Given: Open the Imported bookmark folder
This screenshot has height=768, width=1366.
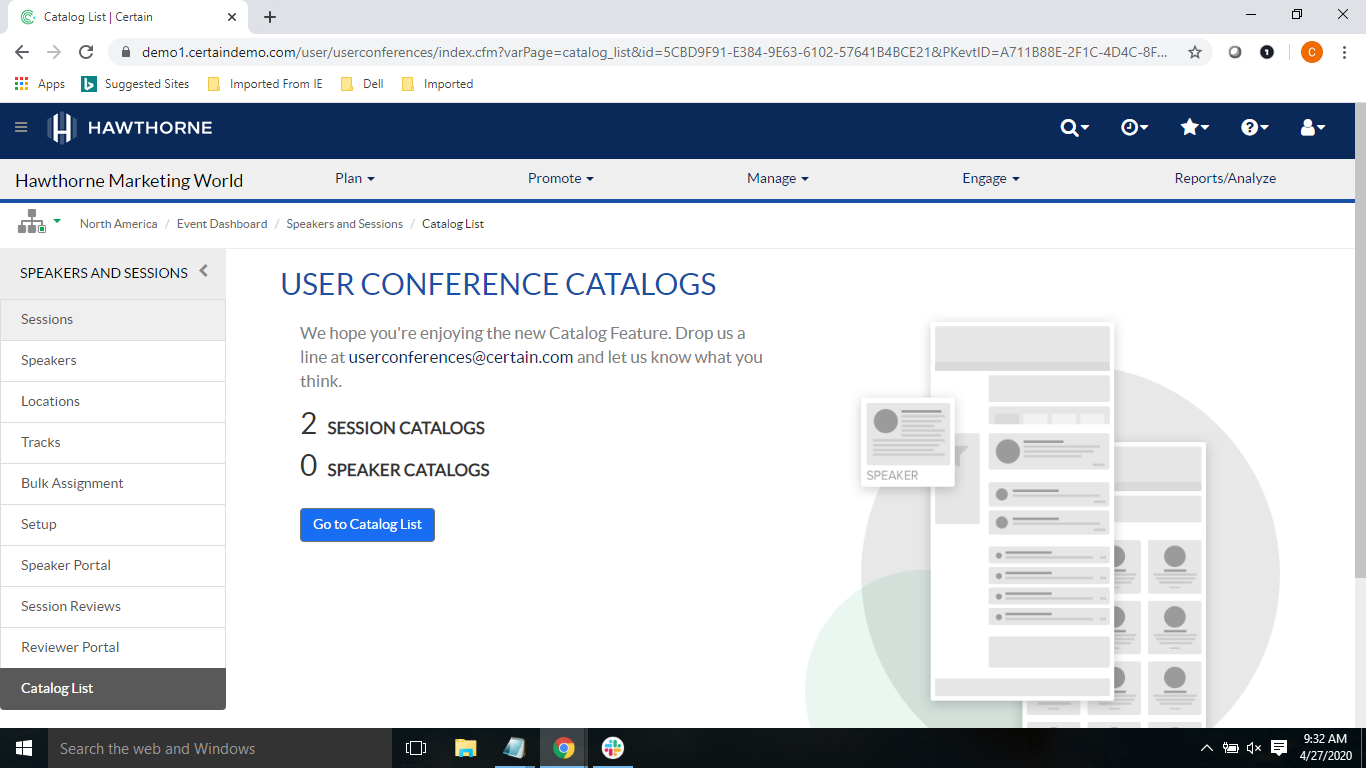Looking at the screenshot, I should 437,84.
